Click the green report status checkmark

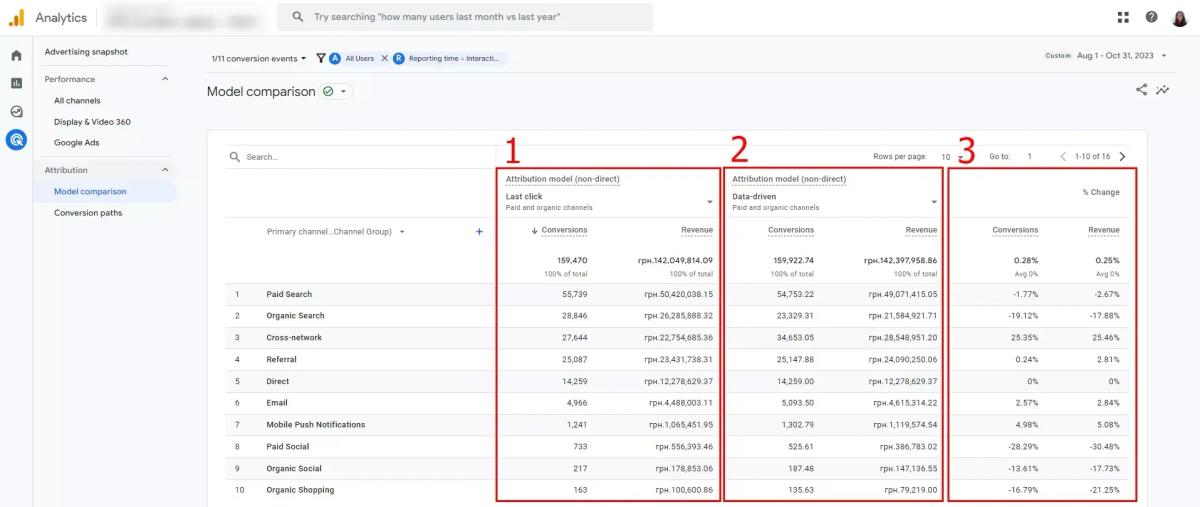[326, 91]
